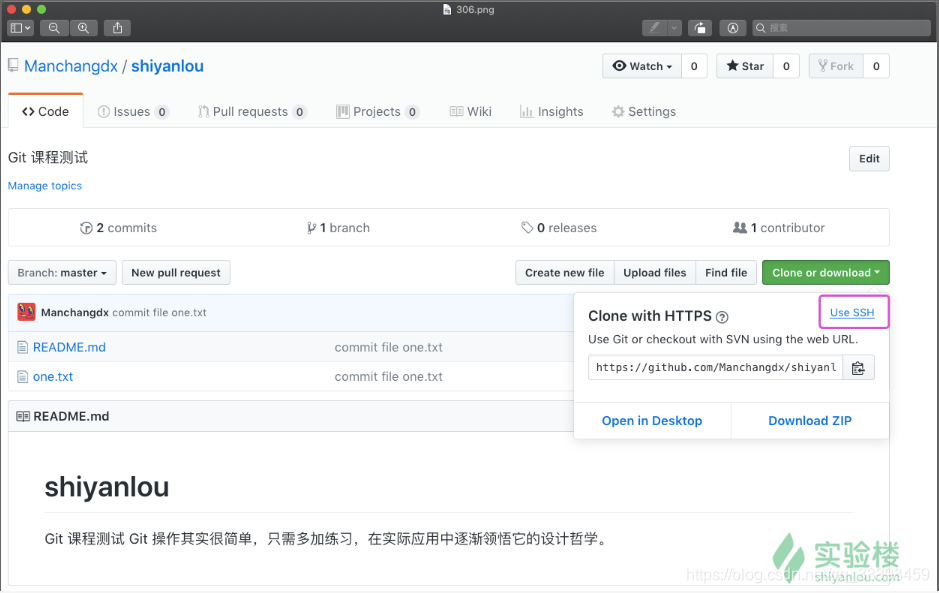Click the rotate icon in Preview toolbar

pyautogui.click(x=699, y=28)
